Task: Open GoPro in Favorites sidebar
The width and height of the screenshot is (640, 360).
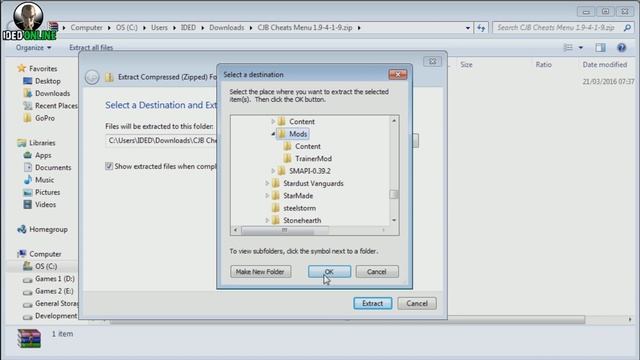Action: point(44,118)
